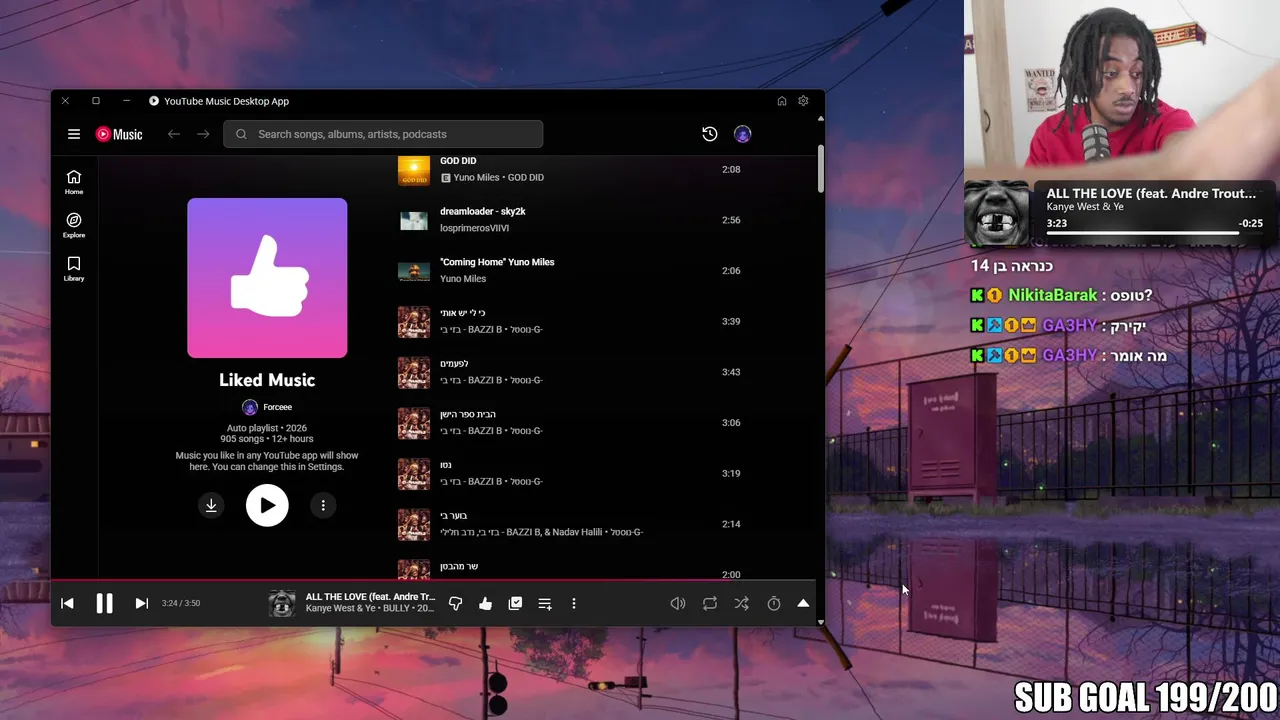This screenshot has height=720, width=1280.
Task: Dislike ALL THE LOVE with thumbs down
Action: coord(455,603)
